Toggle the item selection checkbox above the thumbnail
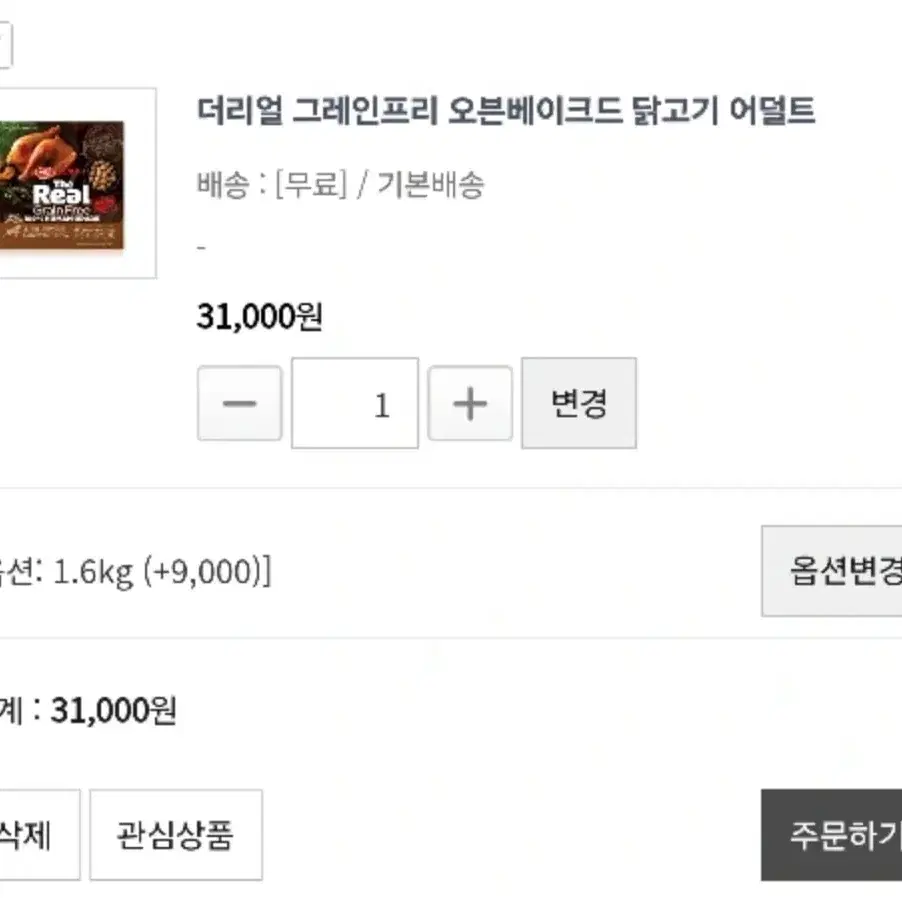Viewport: 902px width, 902px height. [5, 45]
